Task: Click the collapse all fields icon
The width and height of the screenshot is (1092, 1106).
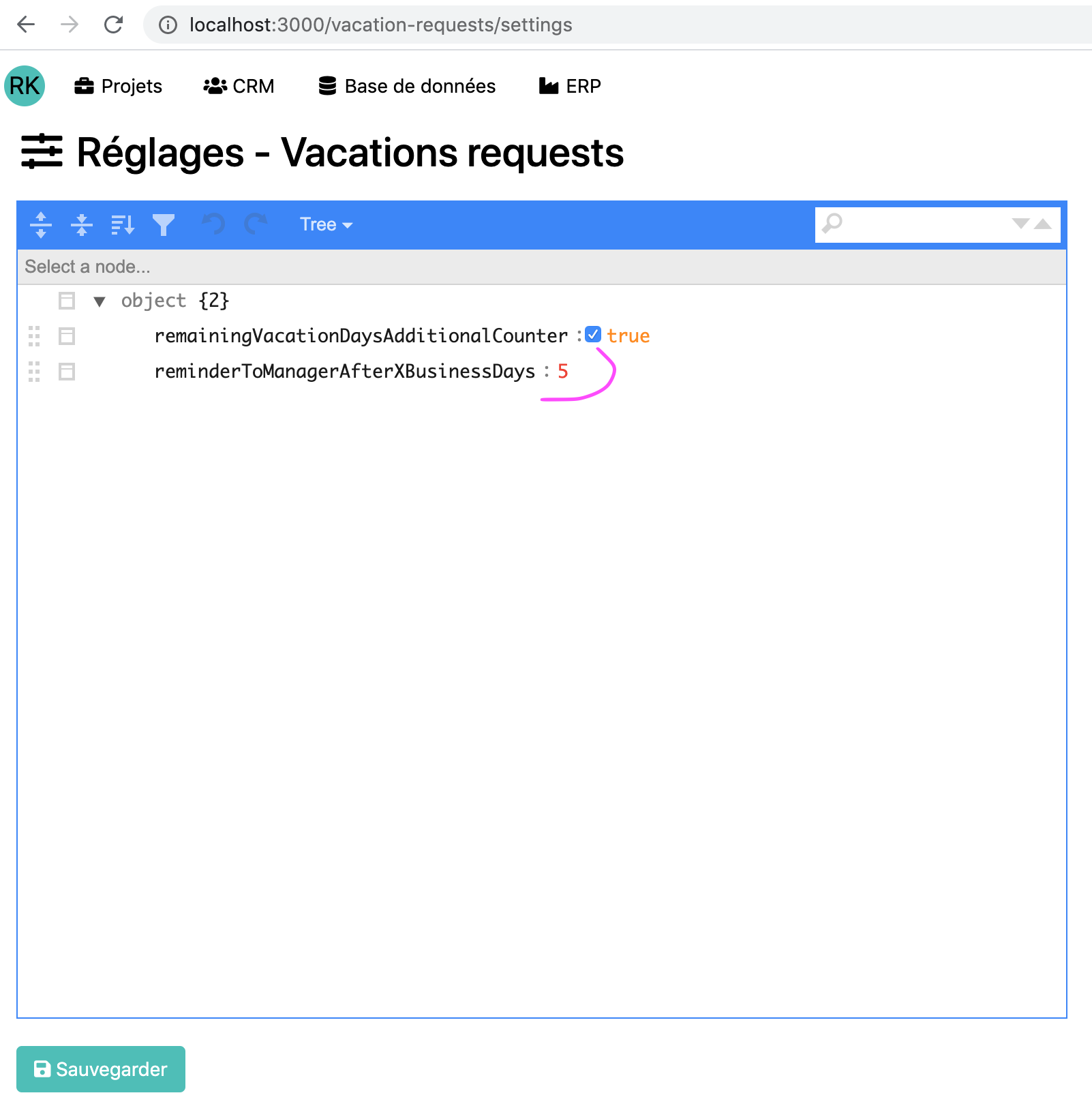Action: [x=82, y=224]
